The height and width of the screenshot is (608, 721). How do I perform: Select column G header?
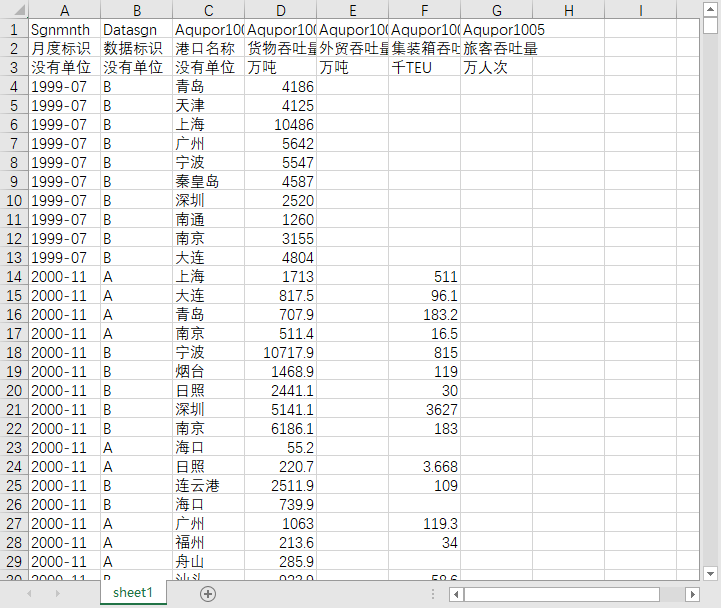497,10
